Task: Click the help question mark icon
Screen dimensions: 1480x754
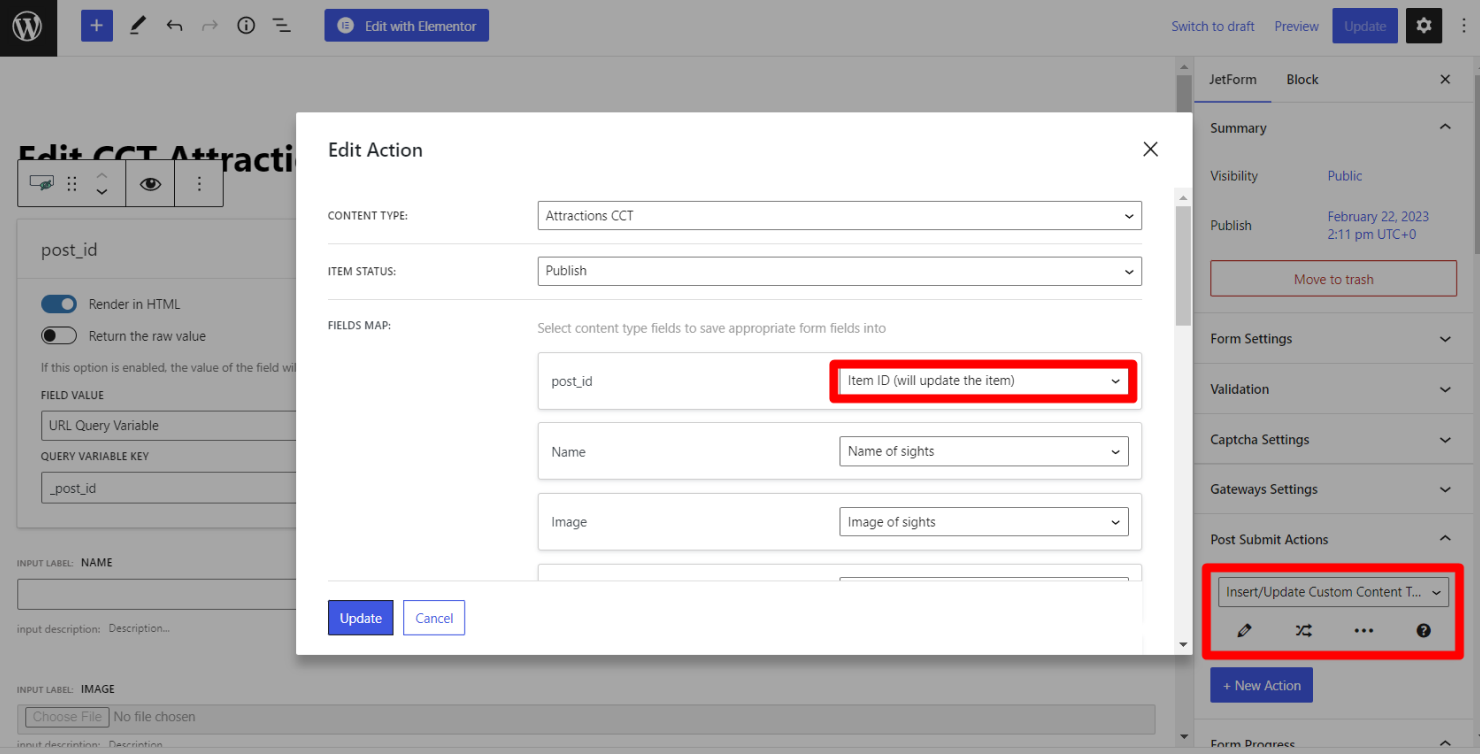Action: click(x=1423, y=631)
